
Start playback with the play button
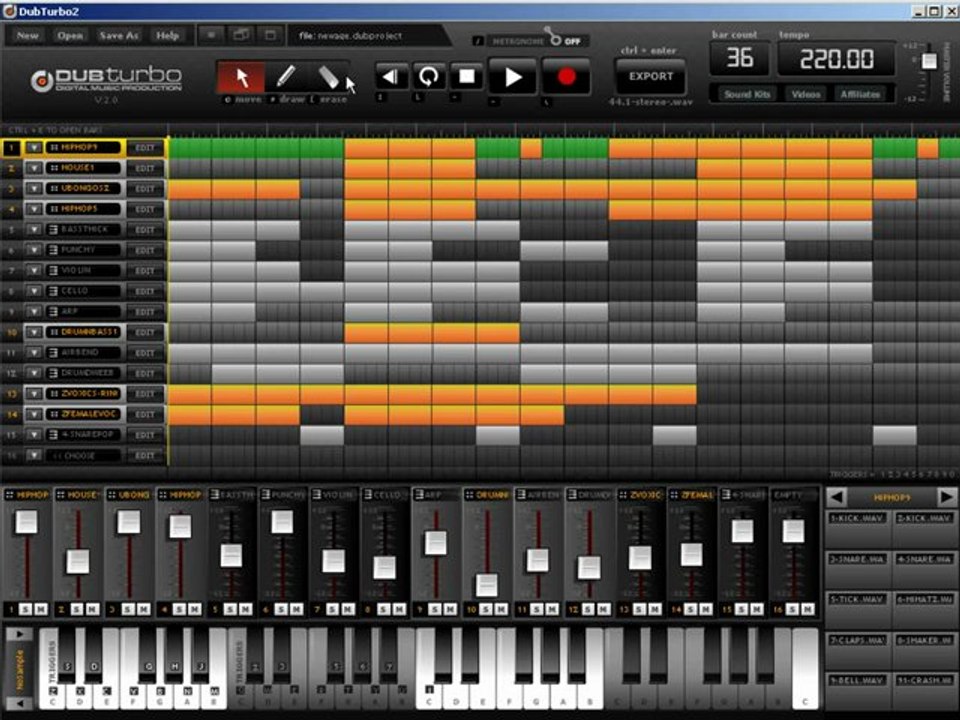[512, 77]
